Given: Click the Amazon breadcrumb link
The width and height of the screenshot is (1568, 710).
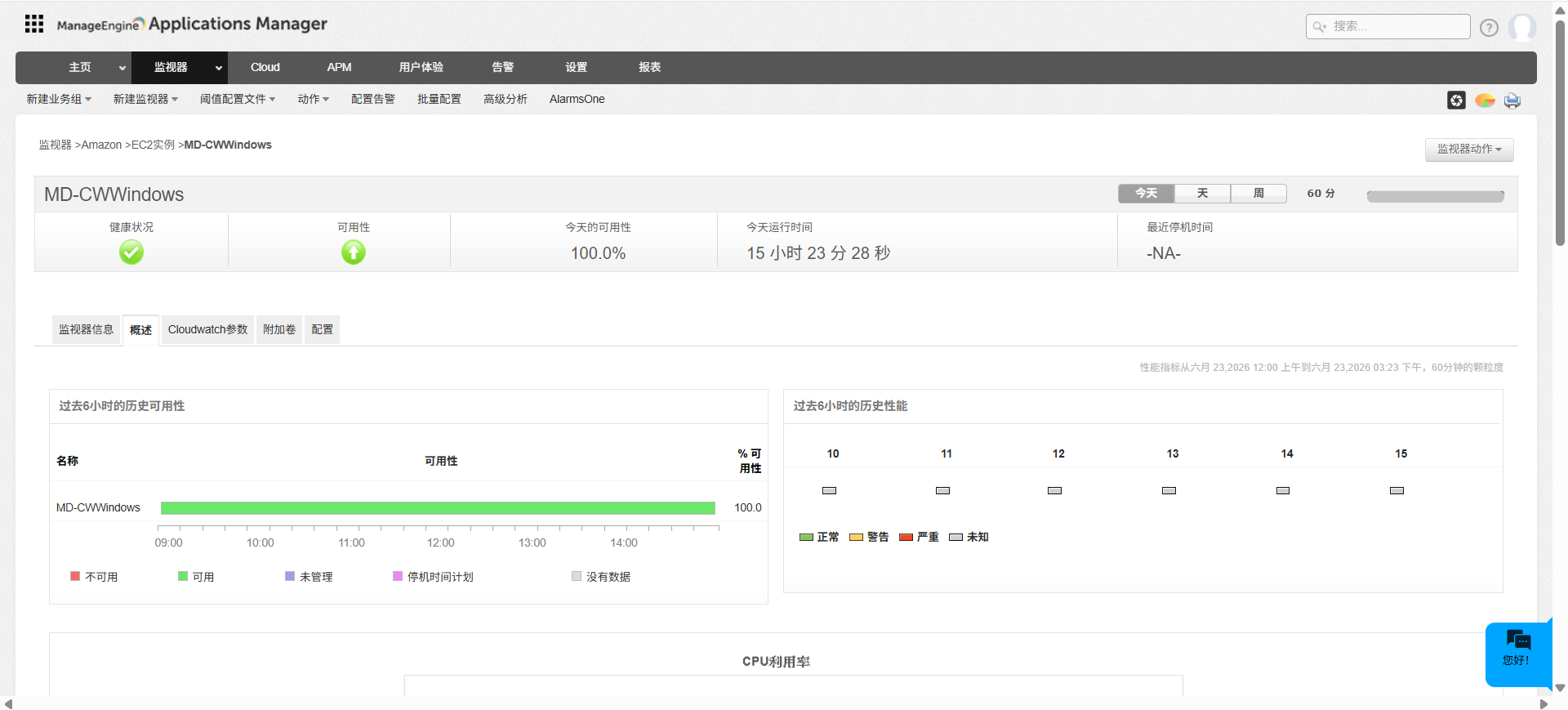Looking at the screenshot, I should pos(101,145).
